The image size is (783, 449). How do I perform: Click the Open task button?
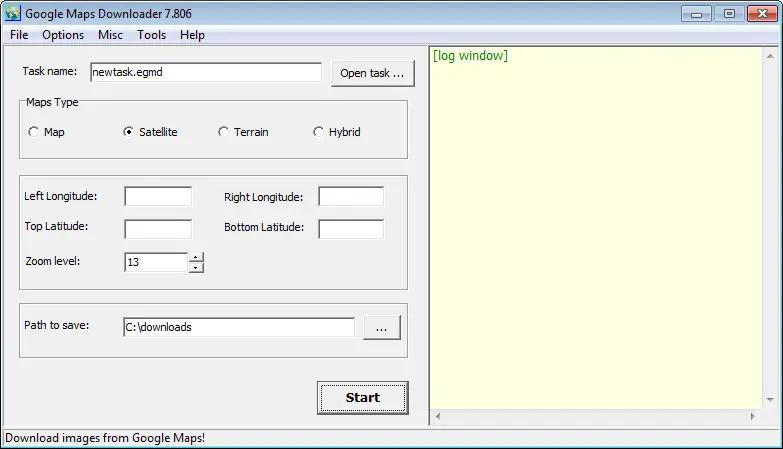click(373, 73)
